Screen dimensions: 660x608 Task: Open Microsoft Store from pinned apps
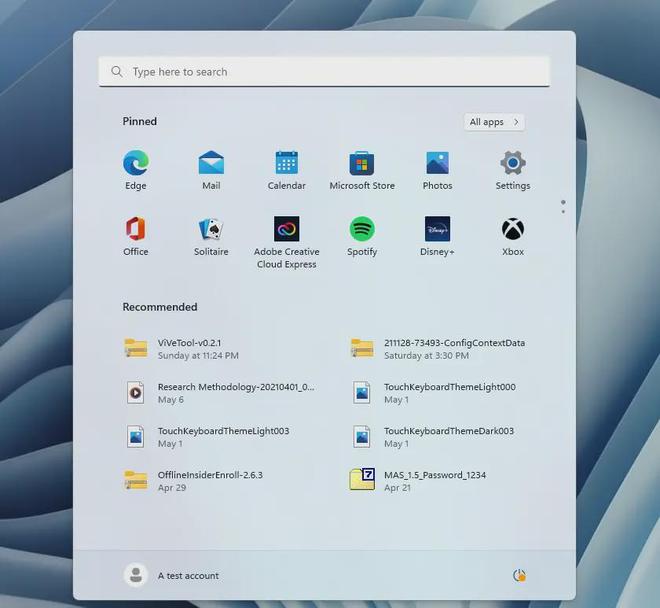(362, 164)
